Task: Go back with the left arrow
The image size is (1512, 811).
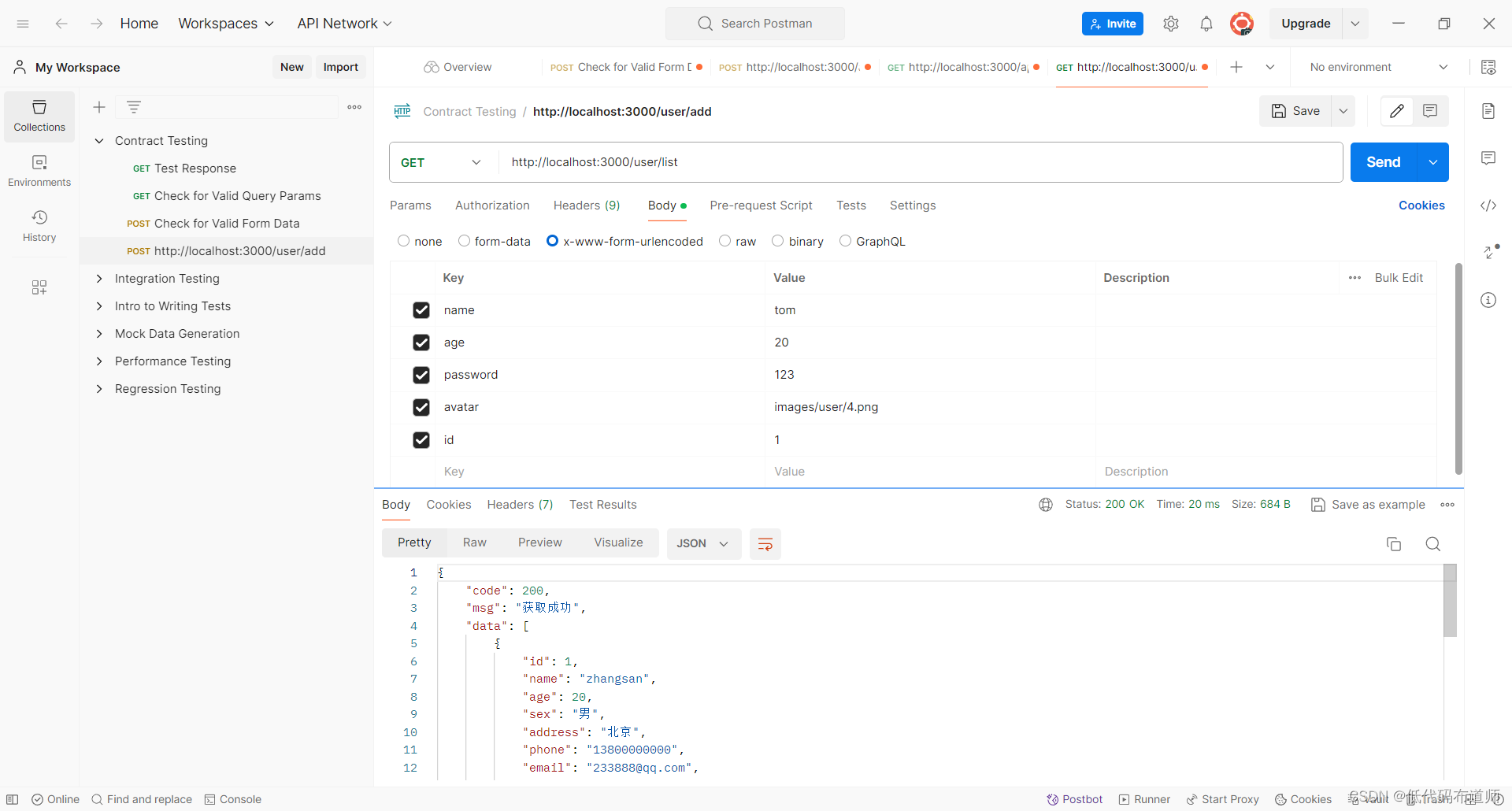Action: click(61, 24)
